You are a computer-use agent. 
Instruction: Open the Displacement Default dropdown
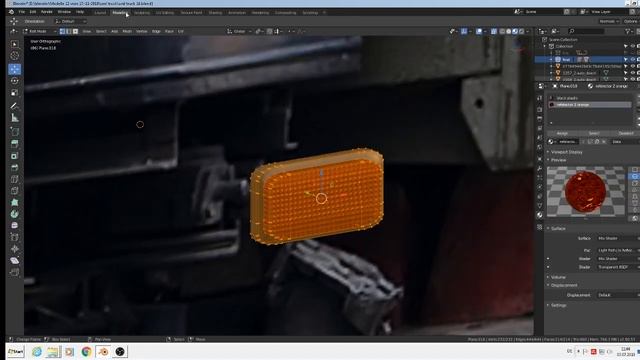(617, 295)
